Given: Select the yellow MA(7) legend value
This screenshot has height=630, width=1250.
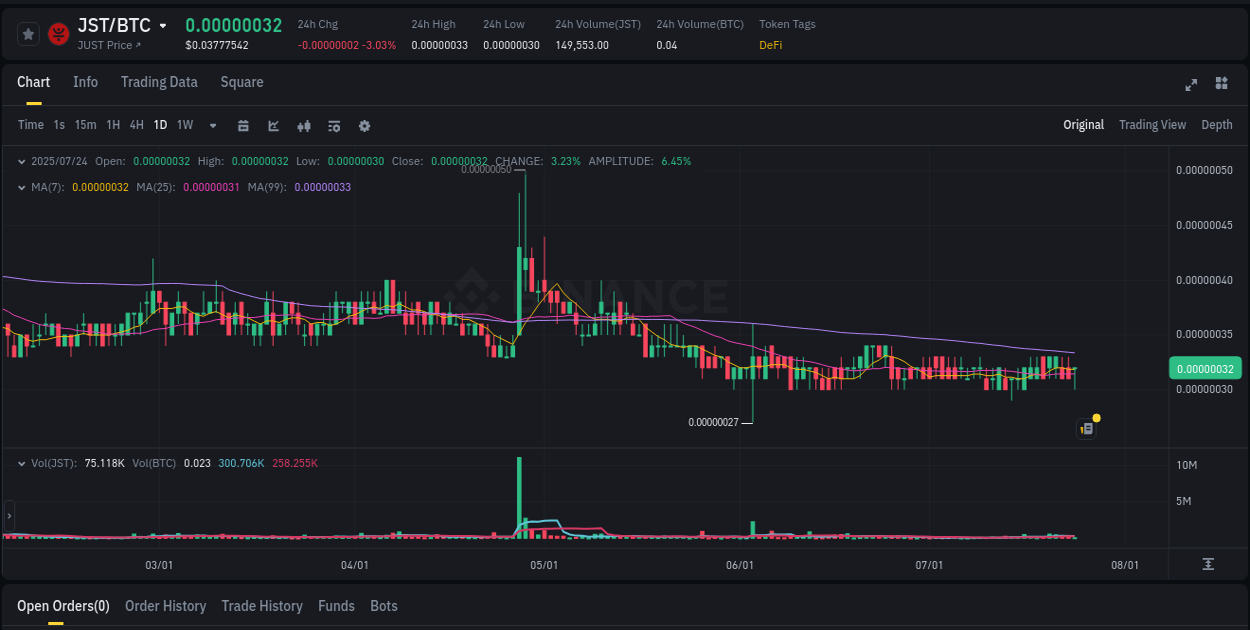Looking at the screenshot, I should [x=100, y=187].
